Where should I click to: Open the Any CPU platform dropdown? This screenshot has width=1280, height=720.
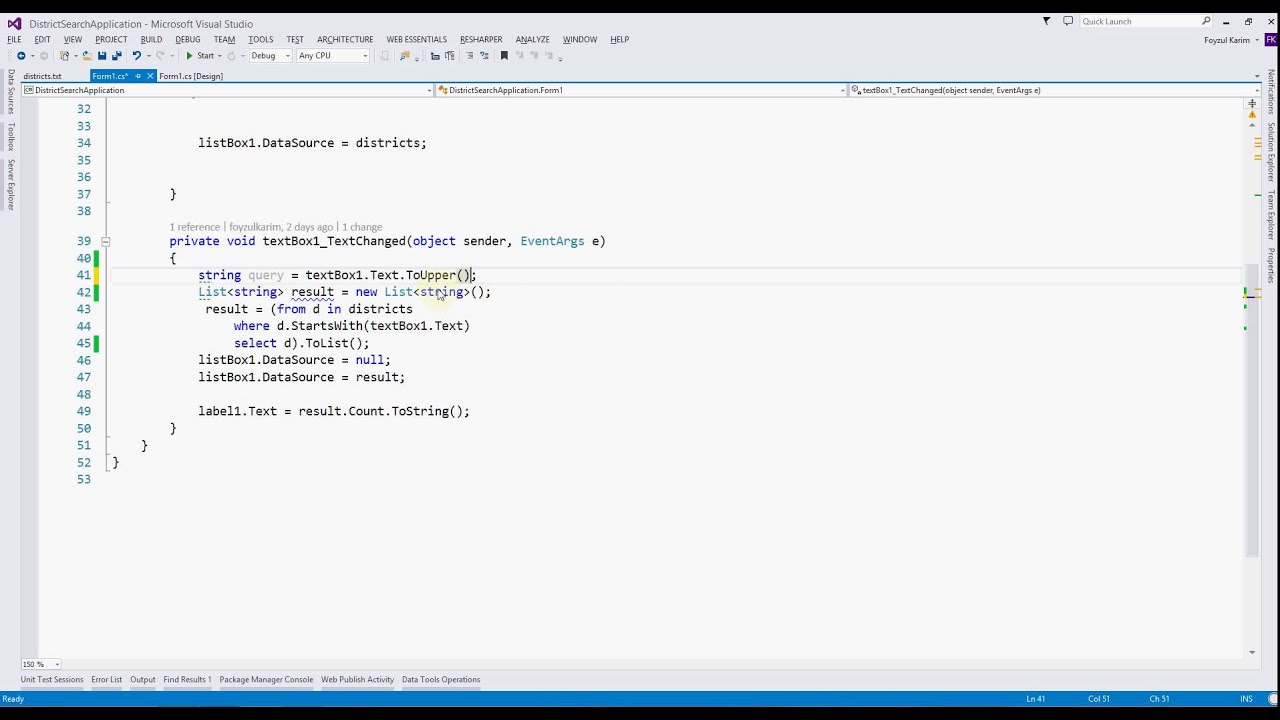coord(333,56)
